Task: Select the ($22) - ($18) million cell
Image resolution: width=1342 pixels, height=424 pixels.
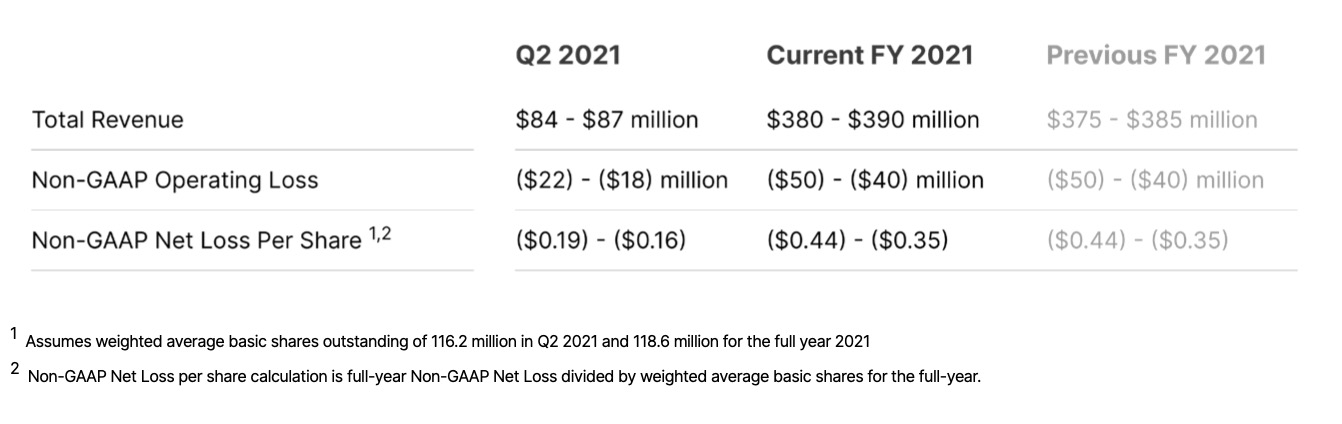Action: pos(622,180)
